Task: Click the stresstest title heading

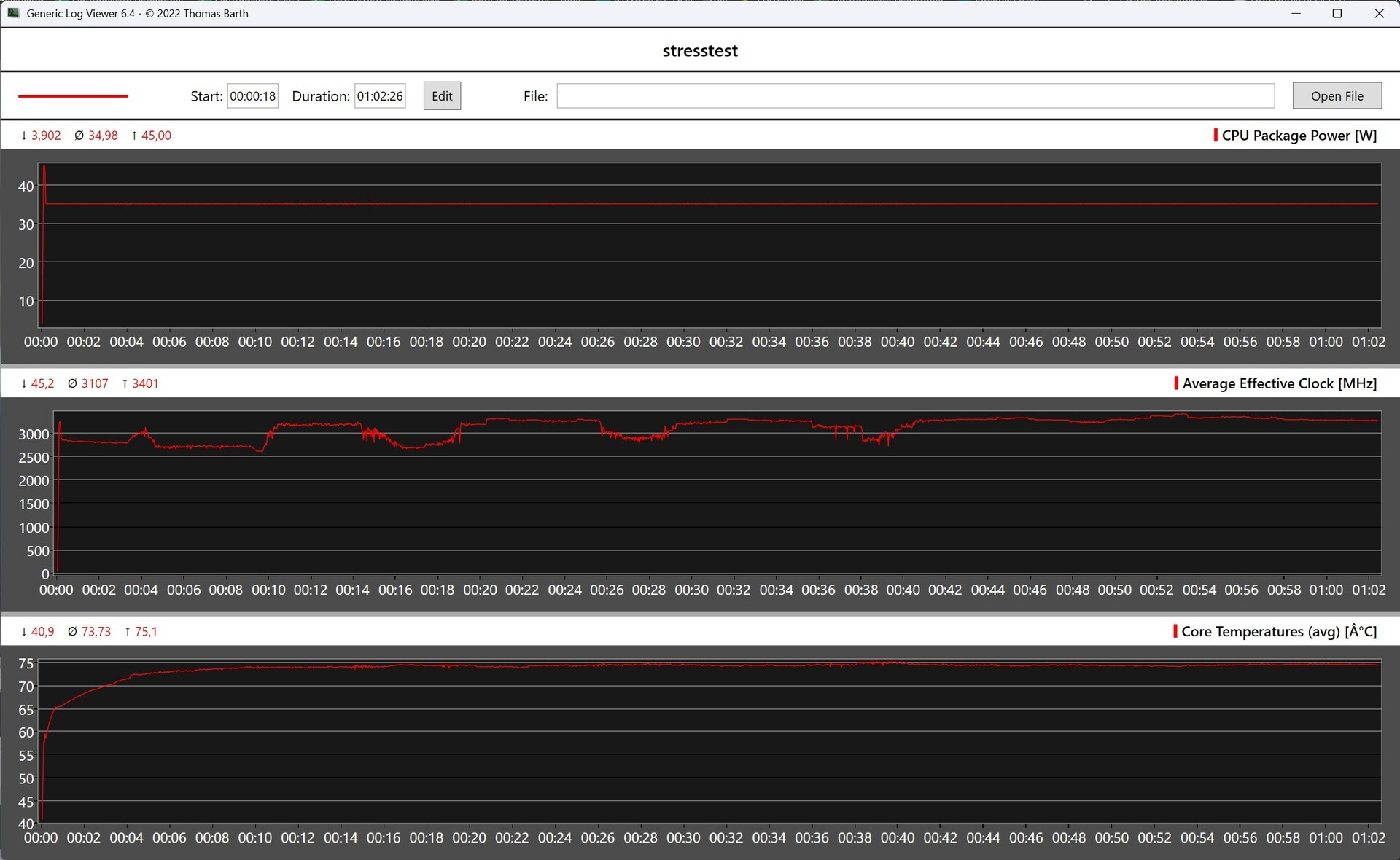Action: click(700, 51)
